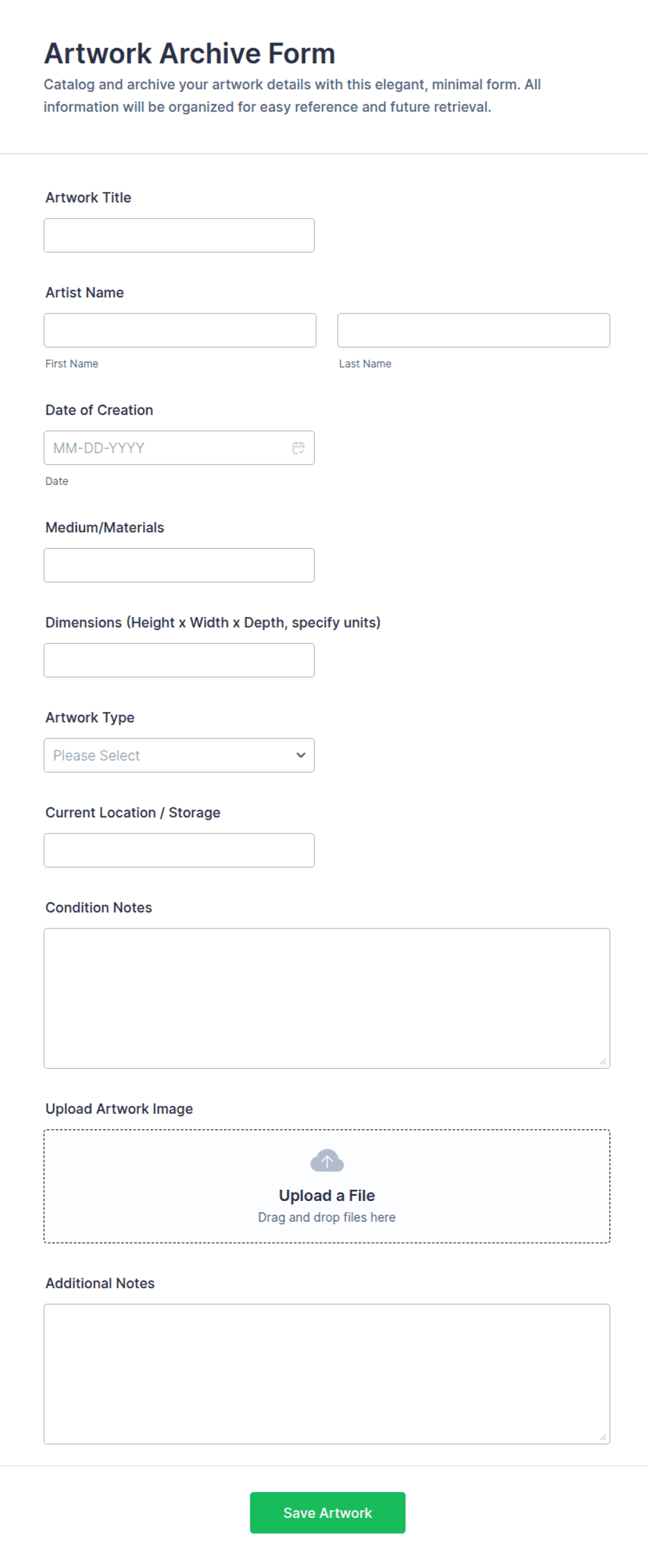Focus the Medium/Materials text field
The image size is (648, 1568).
(x=179, y=565)
